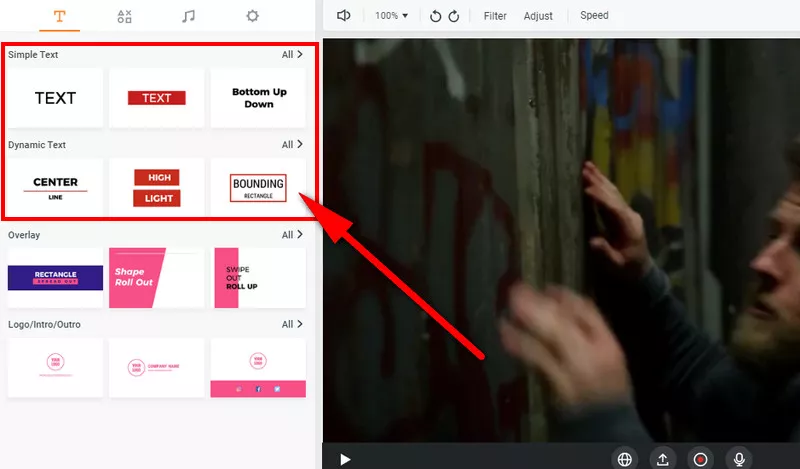800x469 pixels.
Task: Add the Swipe Out Roll Up overlay
Action: 258,278
